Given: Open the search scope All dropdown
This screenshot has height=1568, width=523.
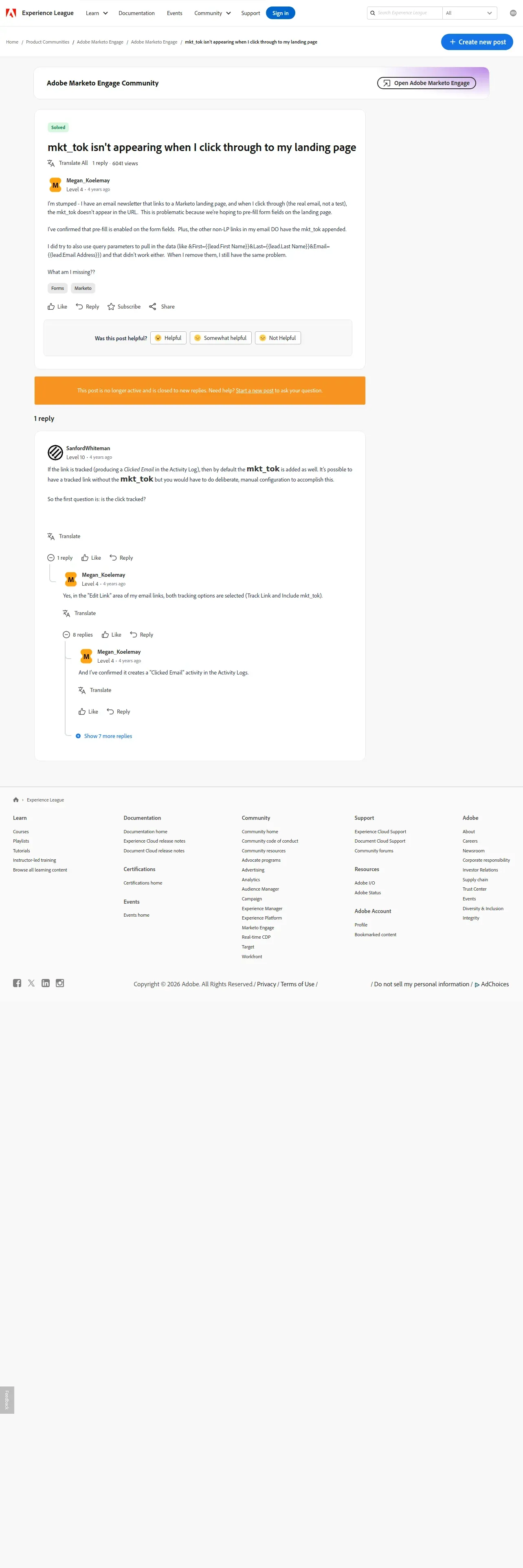Looking at the screenshot, I should (x=469, y=13).
